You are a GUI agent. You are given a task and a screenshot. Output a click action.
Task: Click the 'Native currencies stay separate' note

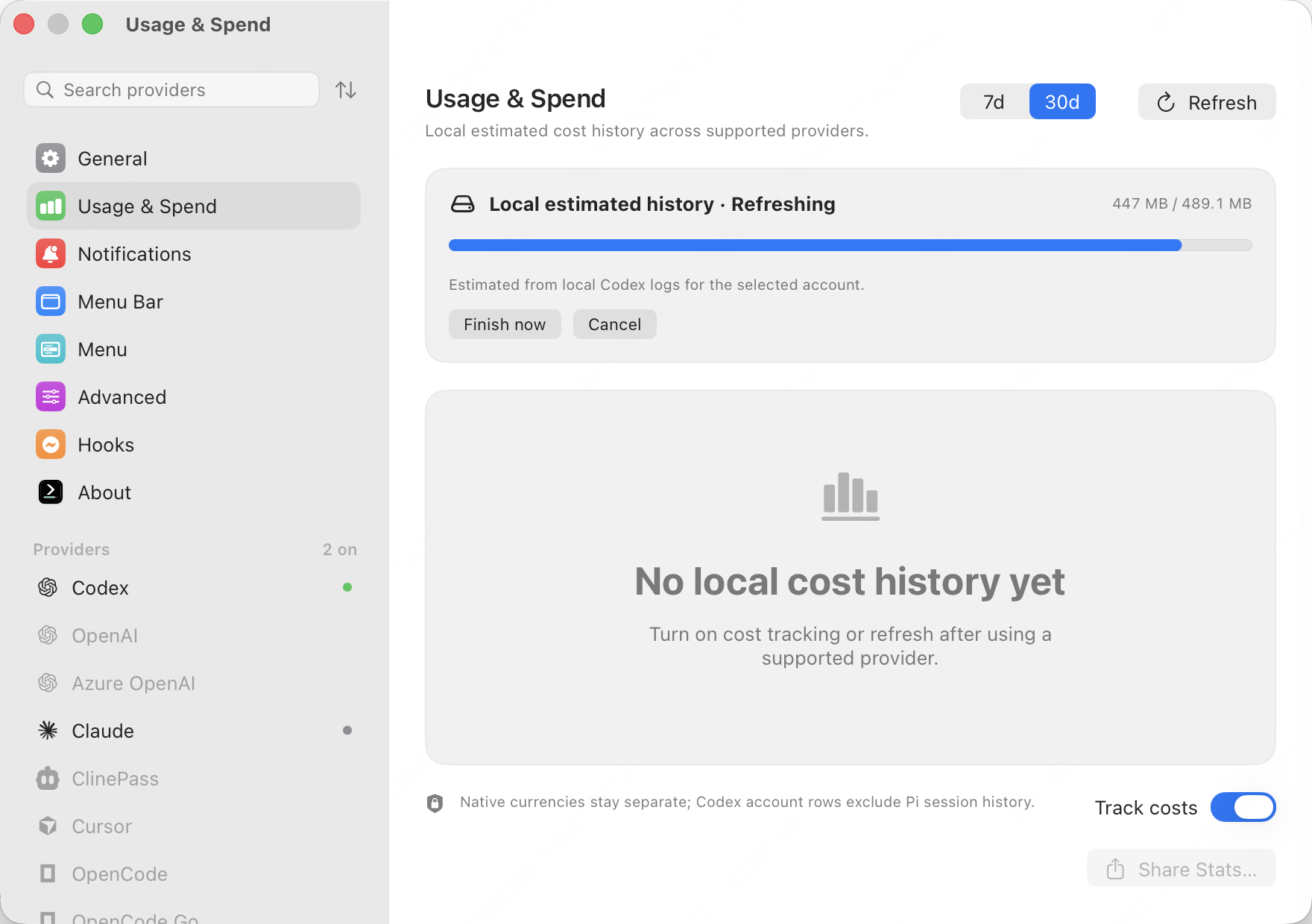coord(747,802)
